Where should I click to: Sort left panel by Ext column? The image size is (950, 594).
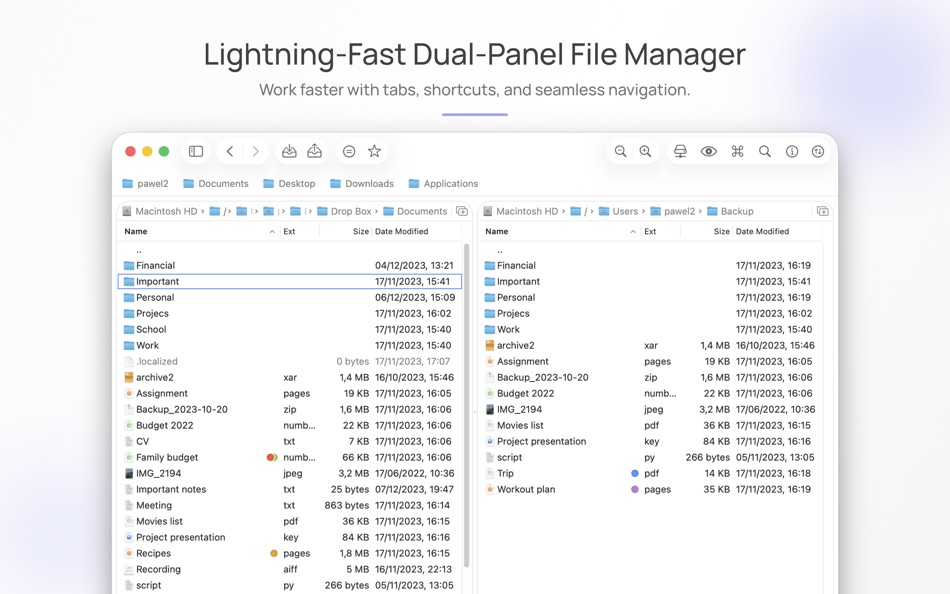289,232
